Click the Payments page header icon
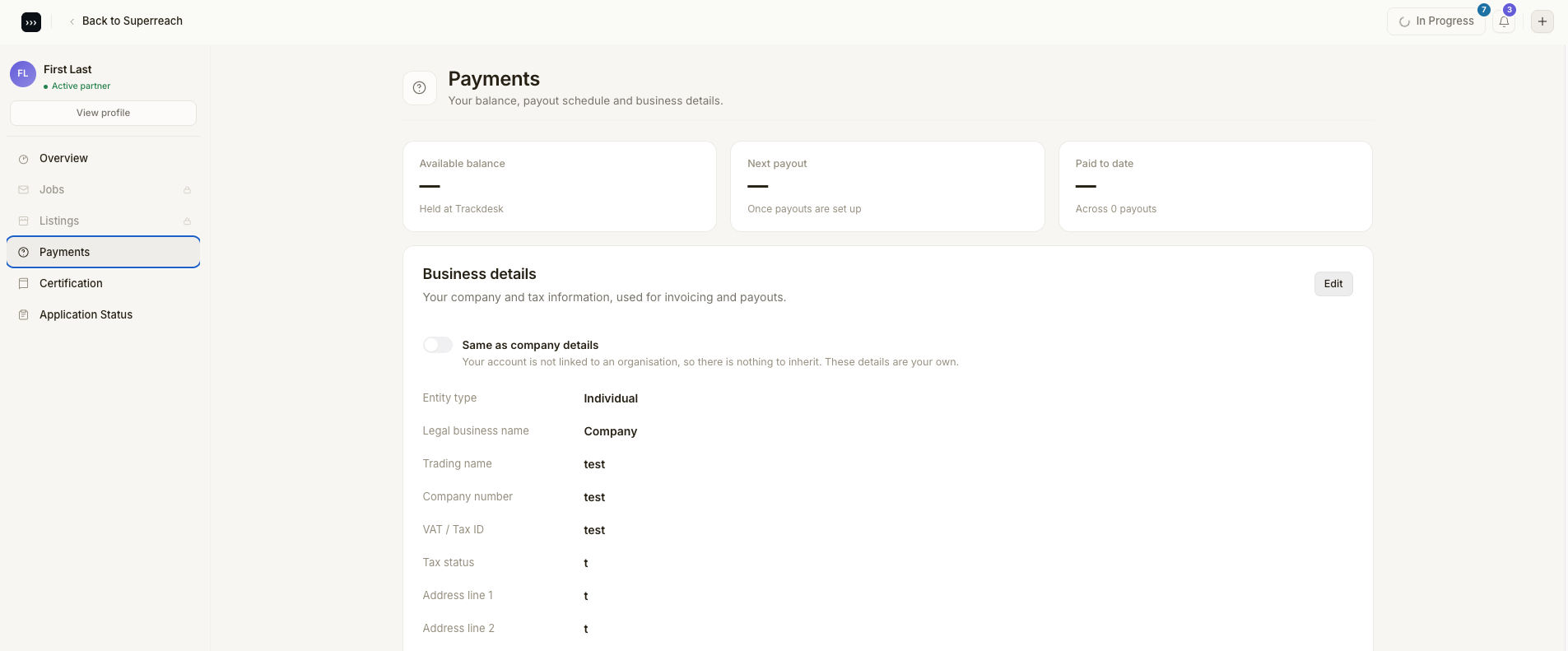1568x651 pixels. (420, 88)
